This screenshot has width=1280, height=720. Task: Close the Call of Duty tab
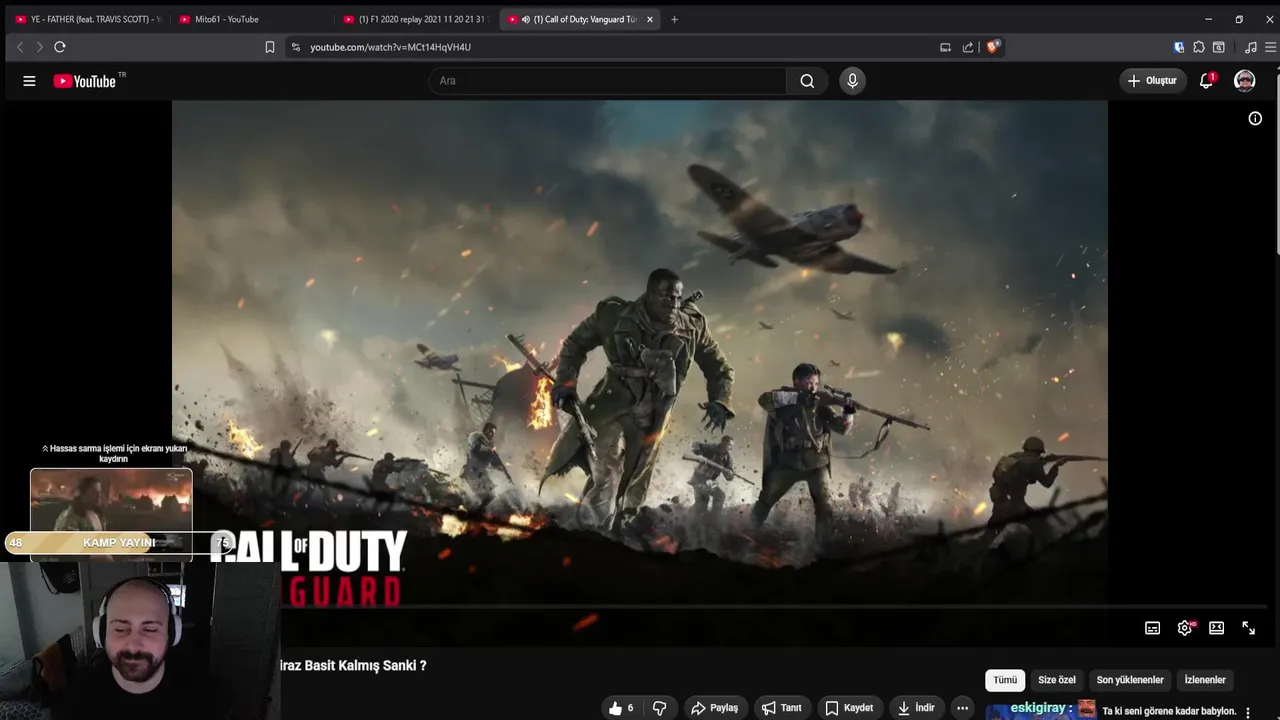pyautogui.click(x=649, y=19)
